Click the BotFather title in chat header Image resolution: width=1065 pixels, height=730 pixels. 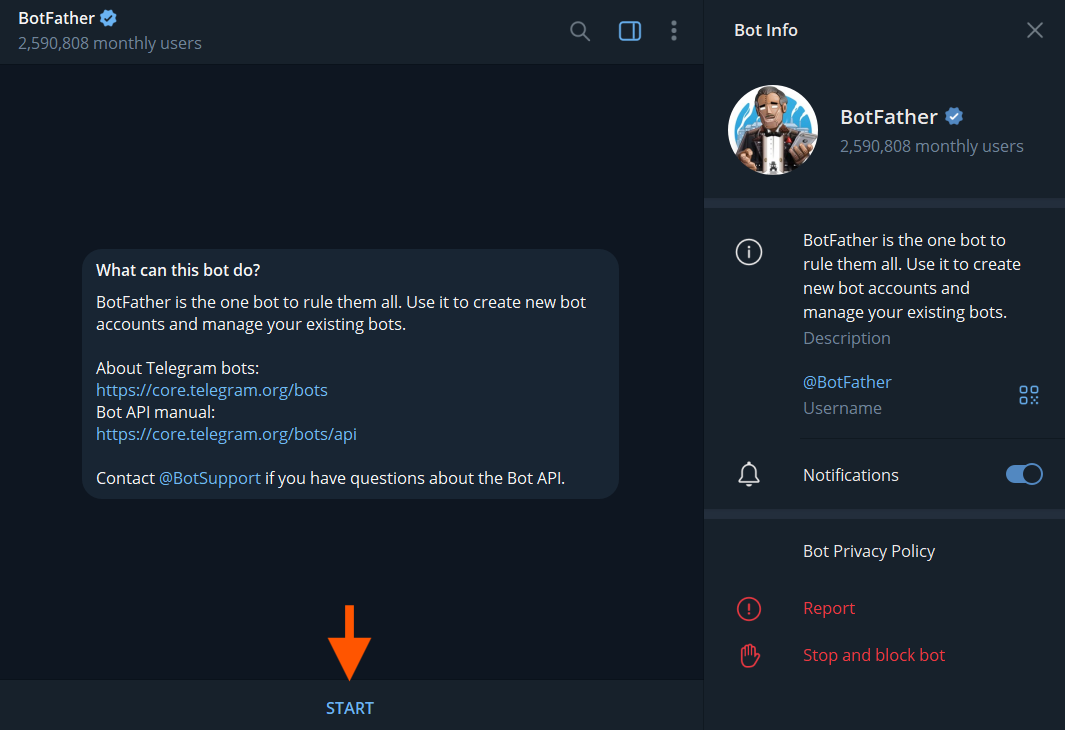pyautogui.click(x=57, y=18)
